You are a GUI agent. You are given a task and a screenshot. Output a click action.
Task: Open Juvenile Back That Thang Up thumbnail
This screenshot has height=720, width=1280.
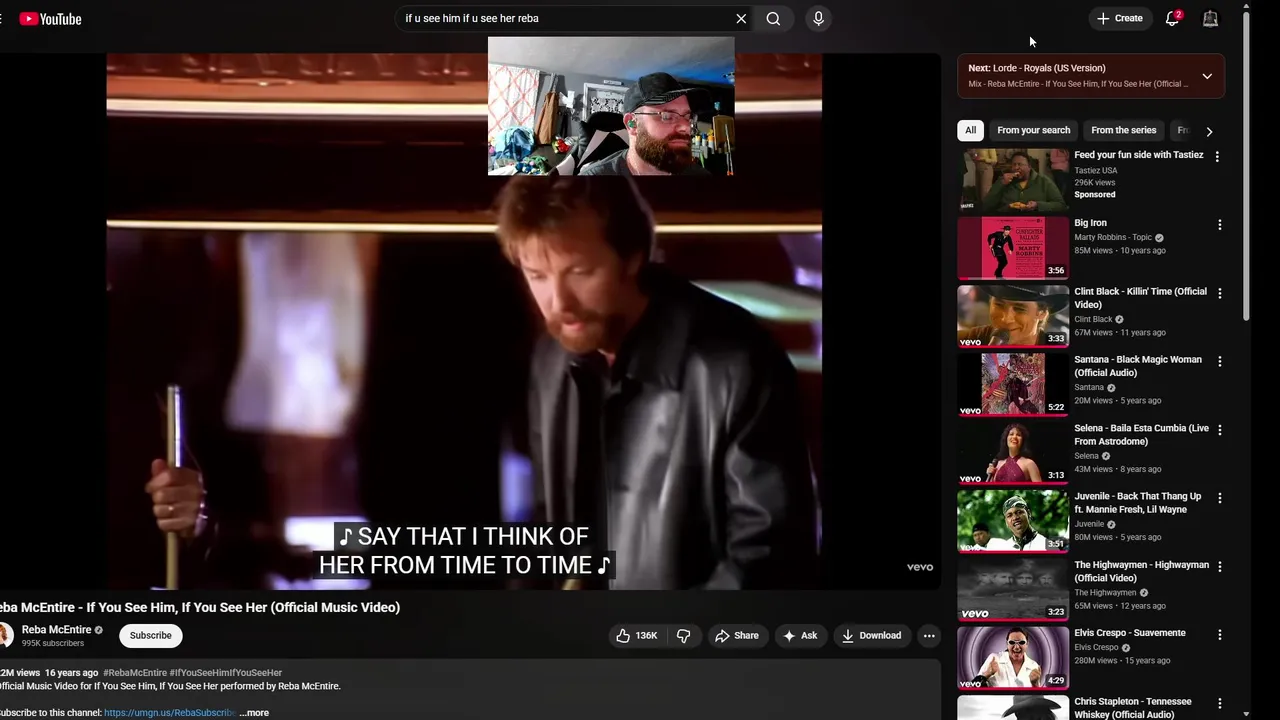(1013, 521)
